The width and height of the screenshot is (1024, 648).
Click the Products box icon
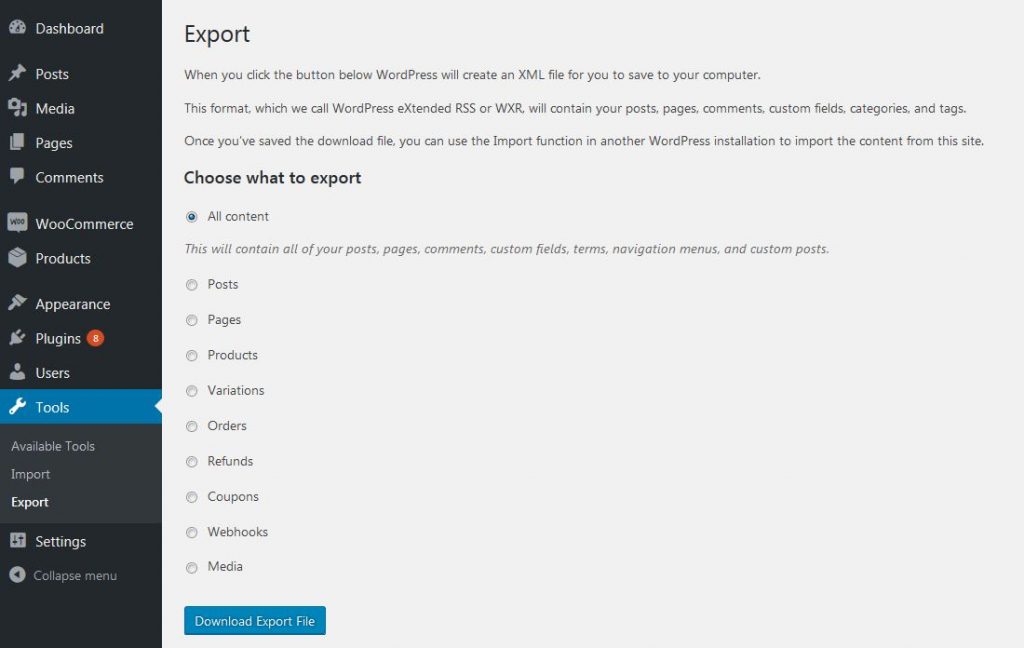click(18, 257)
